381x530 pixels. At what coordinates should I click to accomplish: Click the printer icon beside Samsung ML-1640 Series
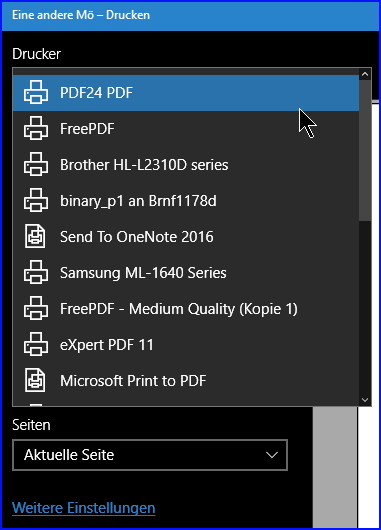(35, 272)
